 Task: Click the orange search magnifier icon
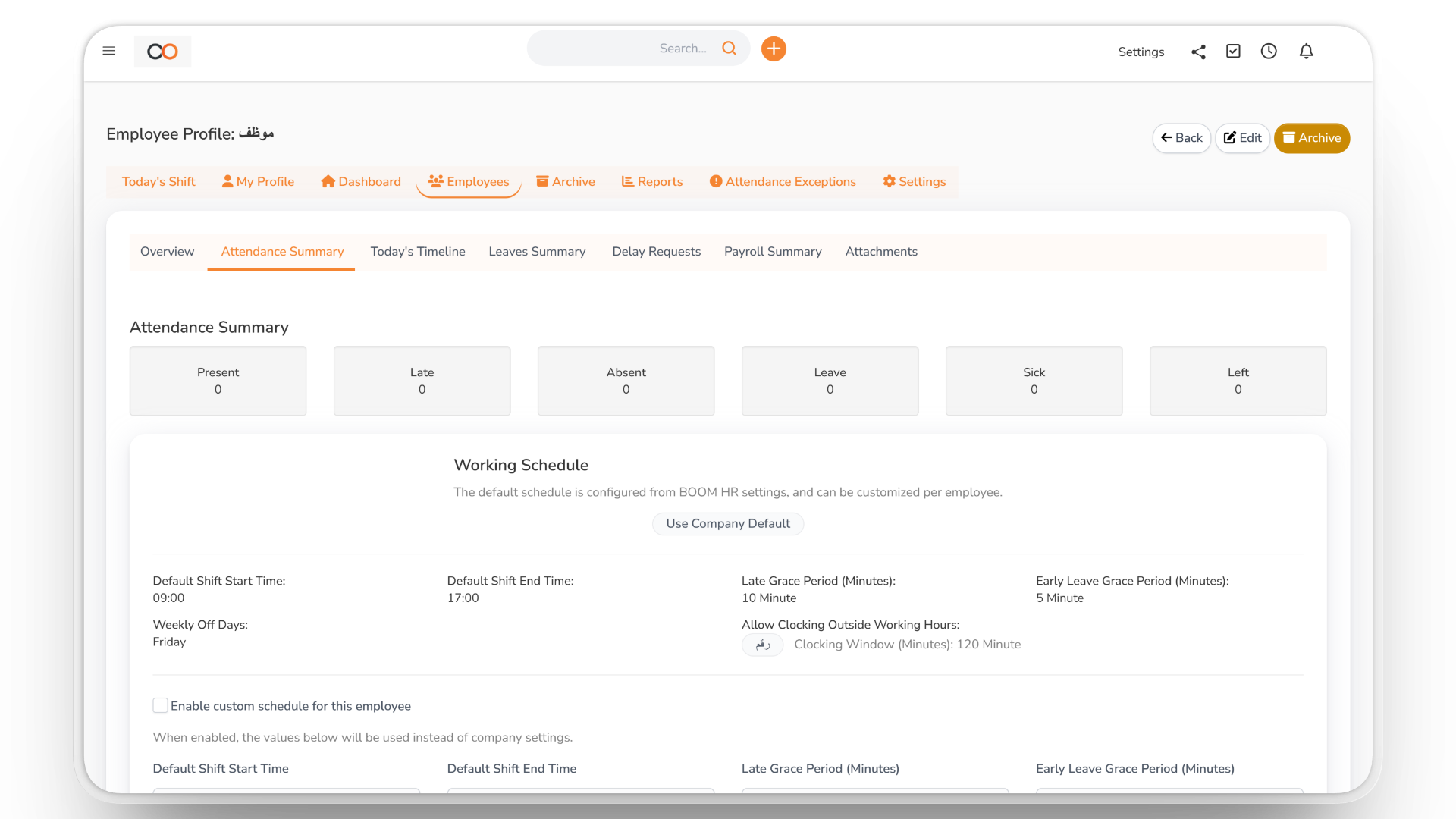coord(729,49)
